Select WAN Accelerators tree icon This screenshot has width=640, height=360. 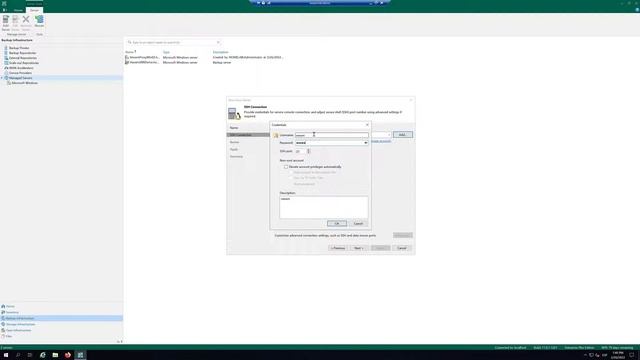(x=6, y=68)
